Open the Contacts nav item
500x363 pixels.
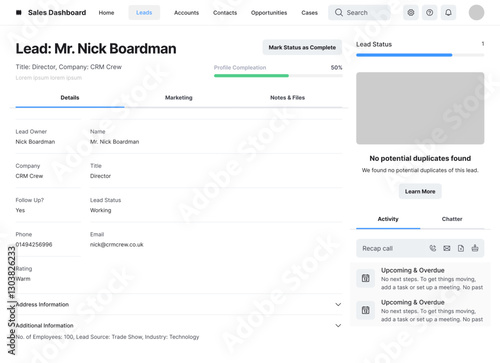pyautogui.click(x=225, y=13)
